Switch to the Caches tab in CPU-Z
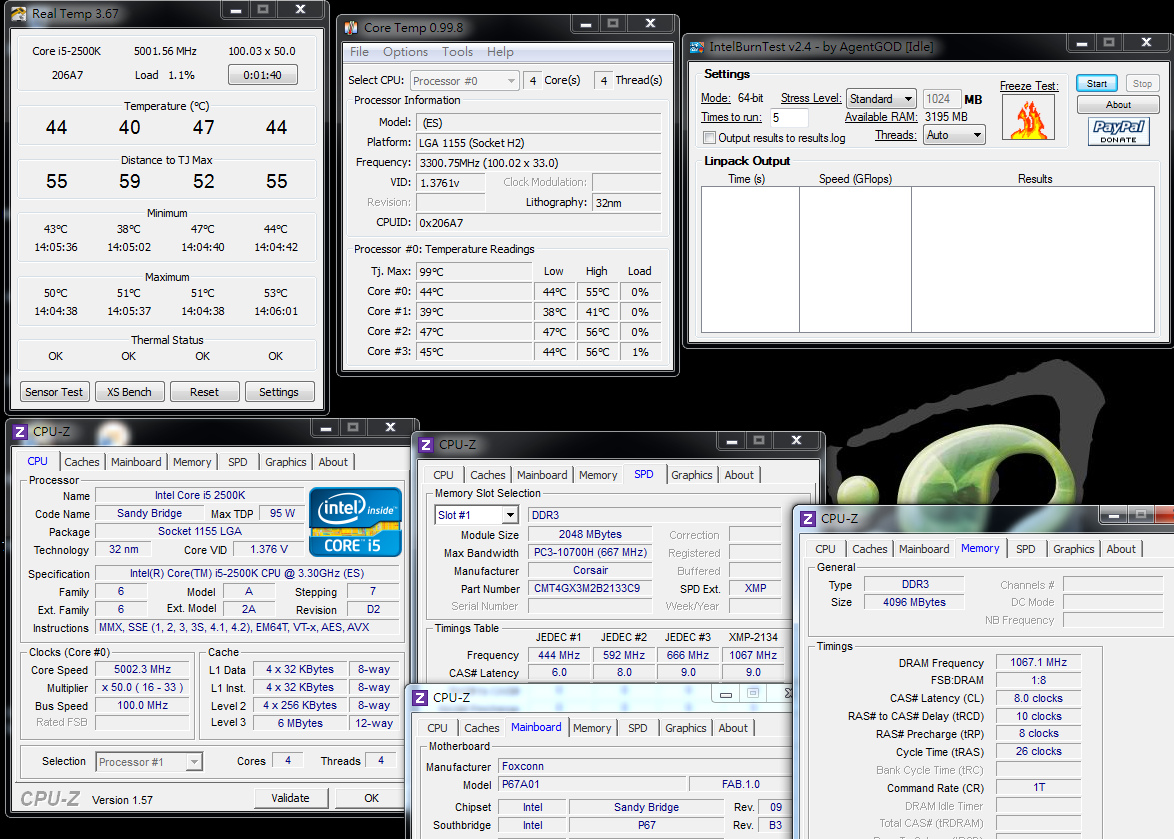 [x=82, y=462]
